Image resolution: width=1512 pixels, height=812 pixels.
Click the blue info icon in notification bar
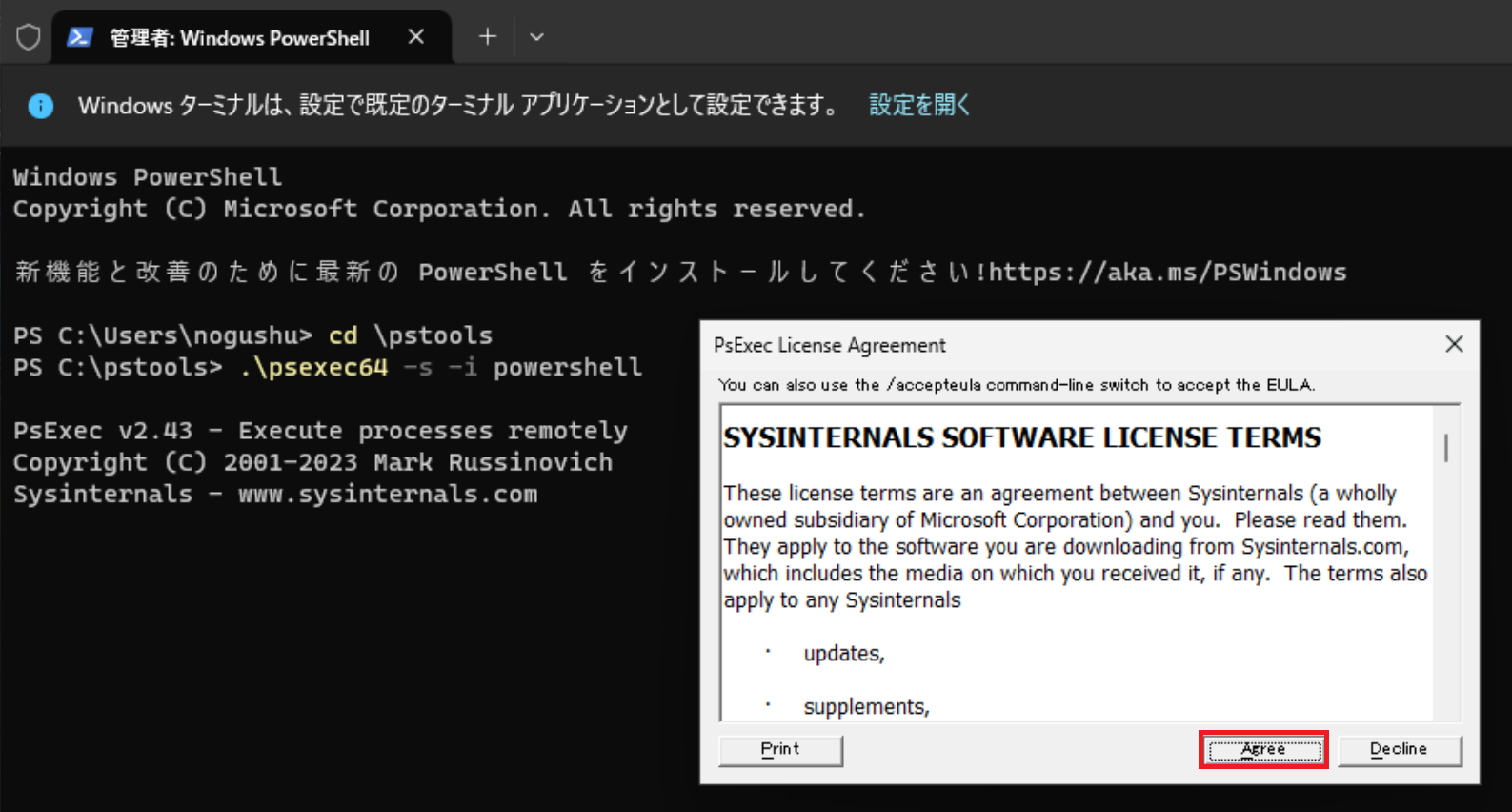point(41,106)
